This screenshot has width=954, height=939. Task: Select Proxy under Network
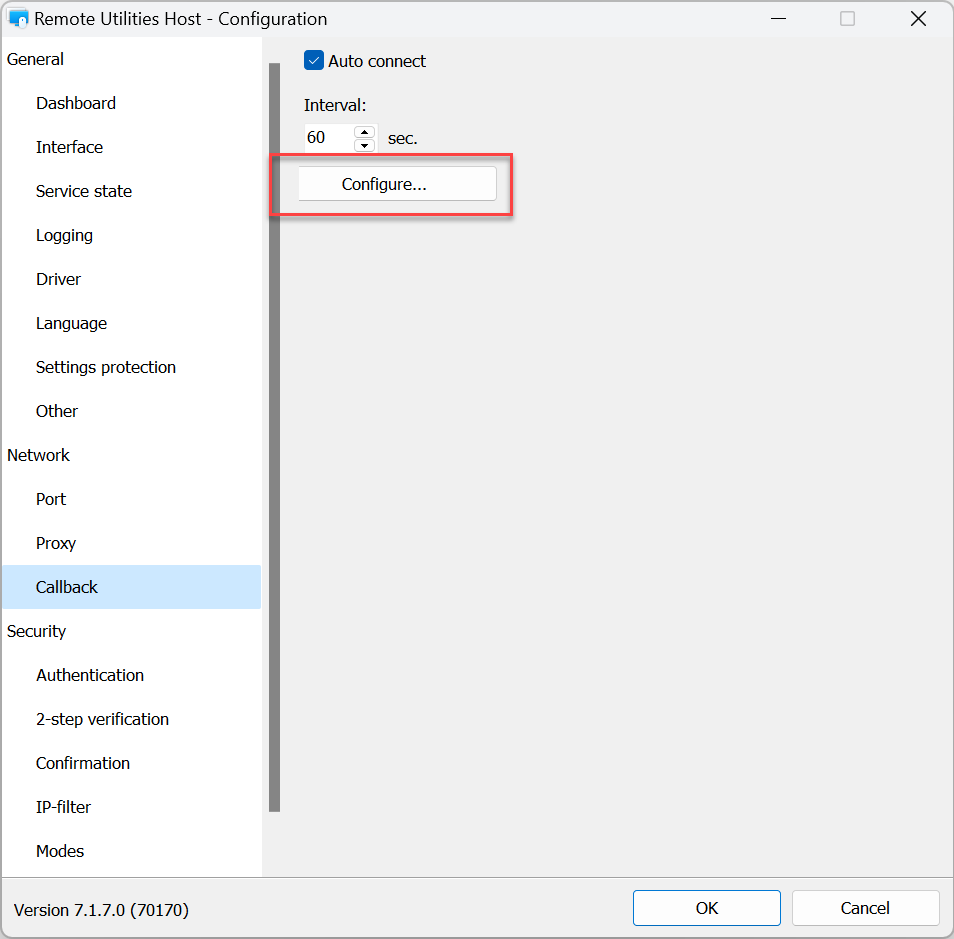click(x=56, y=543)
